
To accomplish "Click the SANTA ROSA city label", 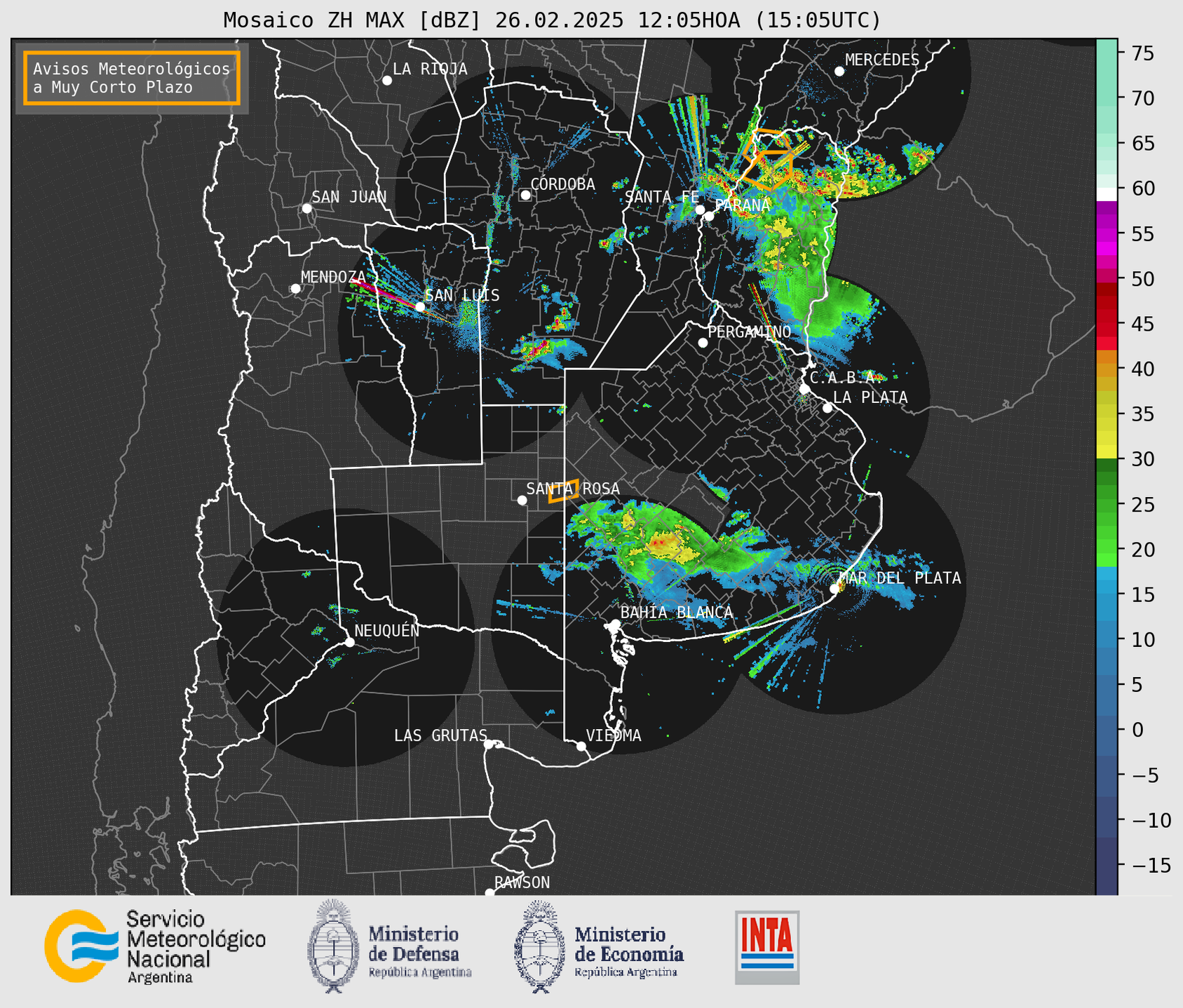I will pos(573,489).
